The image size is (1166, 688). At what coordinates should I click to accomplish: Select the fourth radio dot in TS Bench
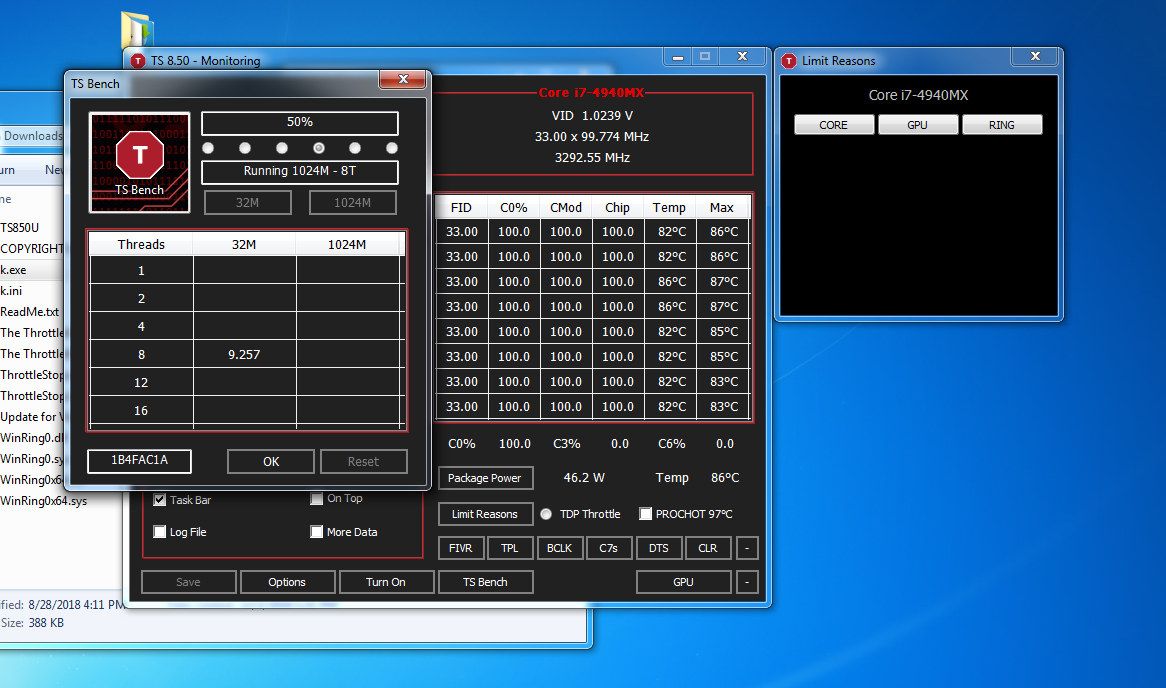pos(318,148)
